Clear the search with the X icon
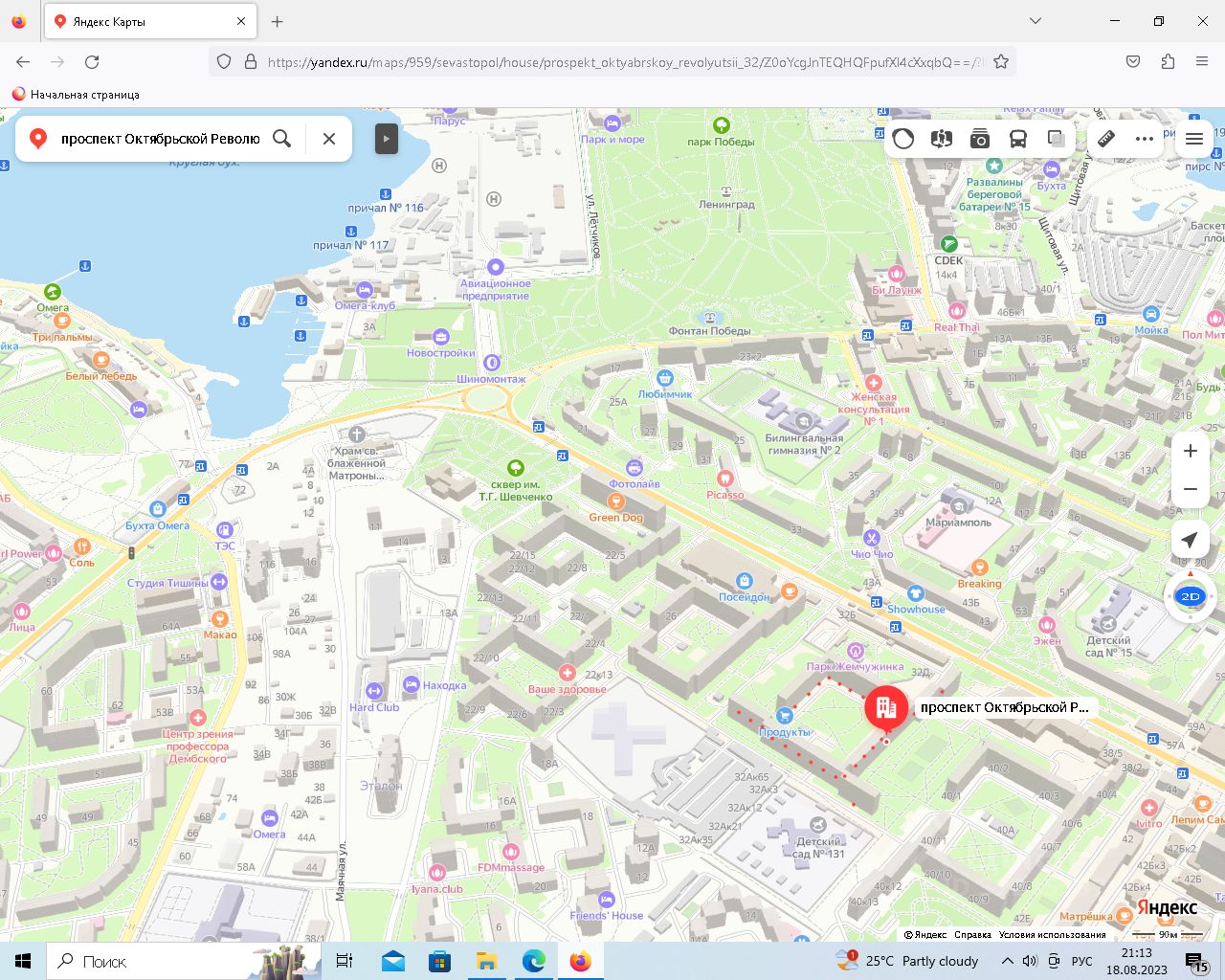Screen dimensions: 1225x980 (x=329, y=139)
